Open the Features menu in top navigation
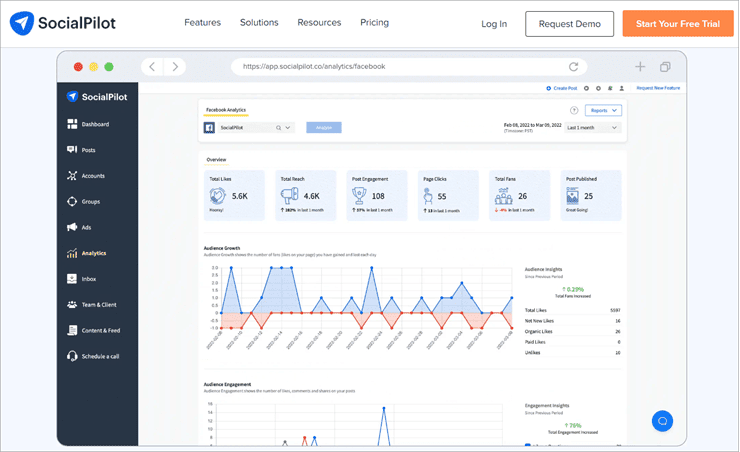Viewport: 740px width, 452px height. [203, 23]
